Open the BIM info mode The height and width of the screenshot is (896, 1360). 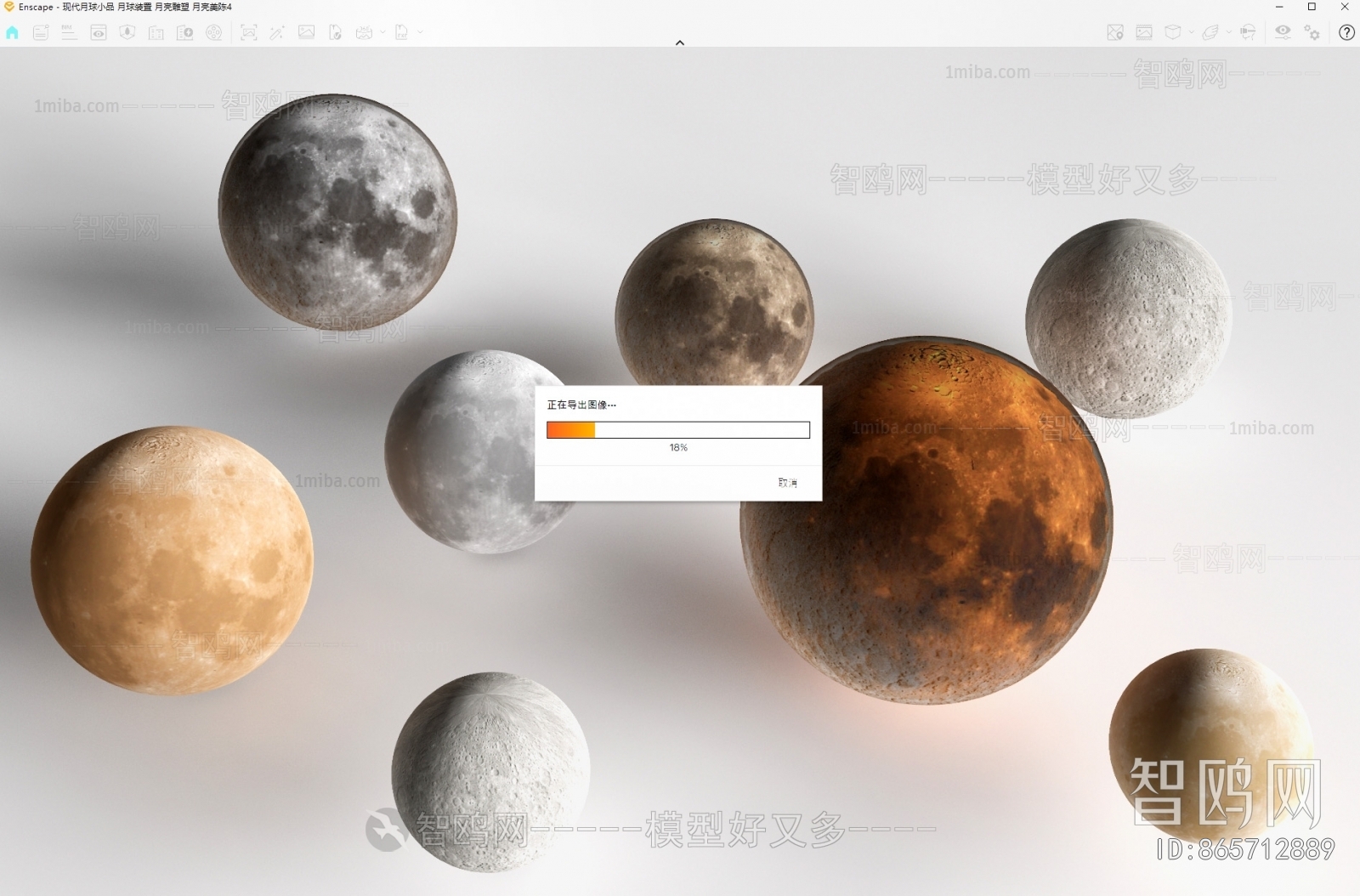(x=69, y=32)
